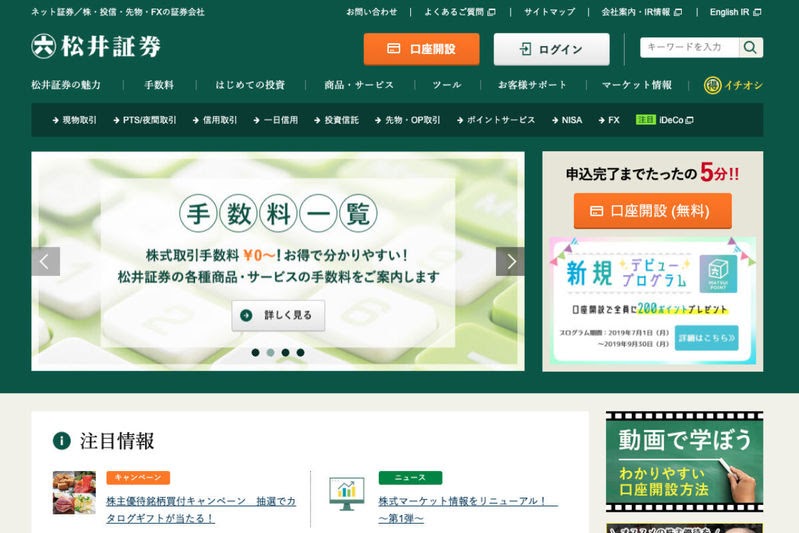Image resolution: width=799 pixels, height=533 pixels.
Task: Click the orange 口座開設 header button
Action: click(421, 49)
